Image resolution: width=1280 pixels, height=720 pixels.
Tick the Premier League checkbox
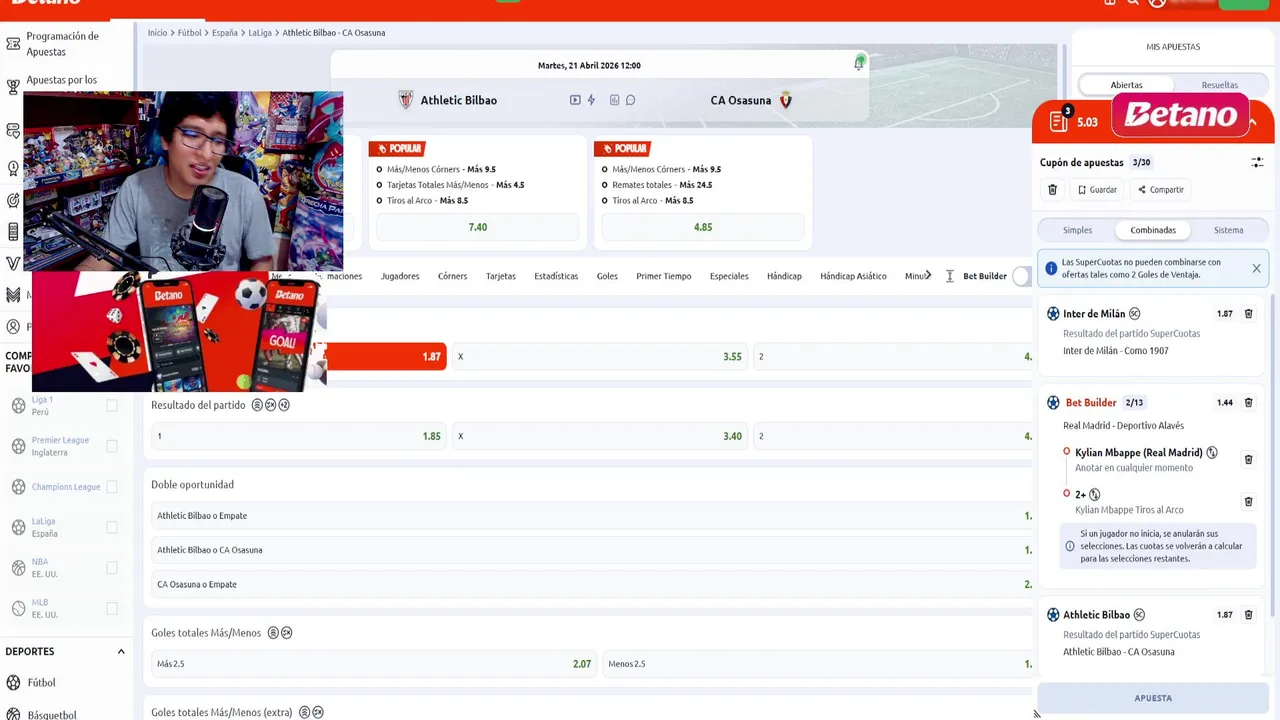click(x=112, y=446)
